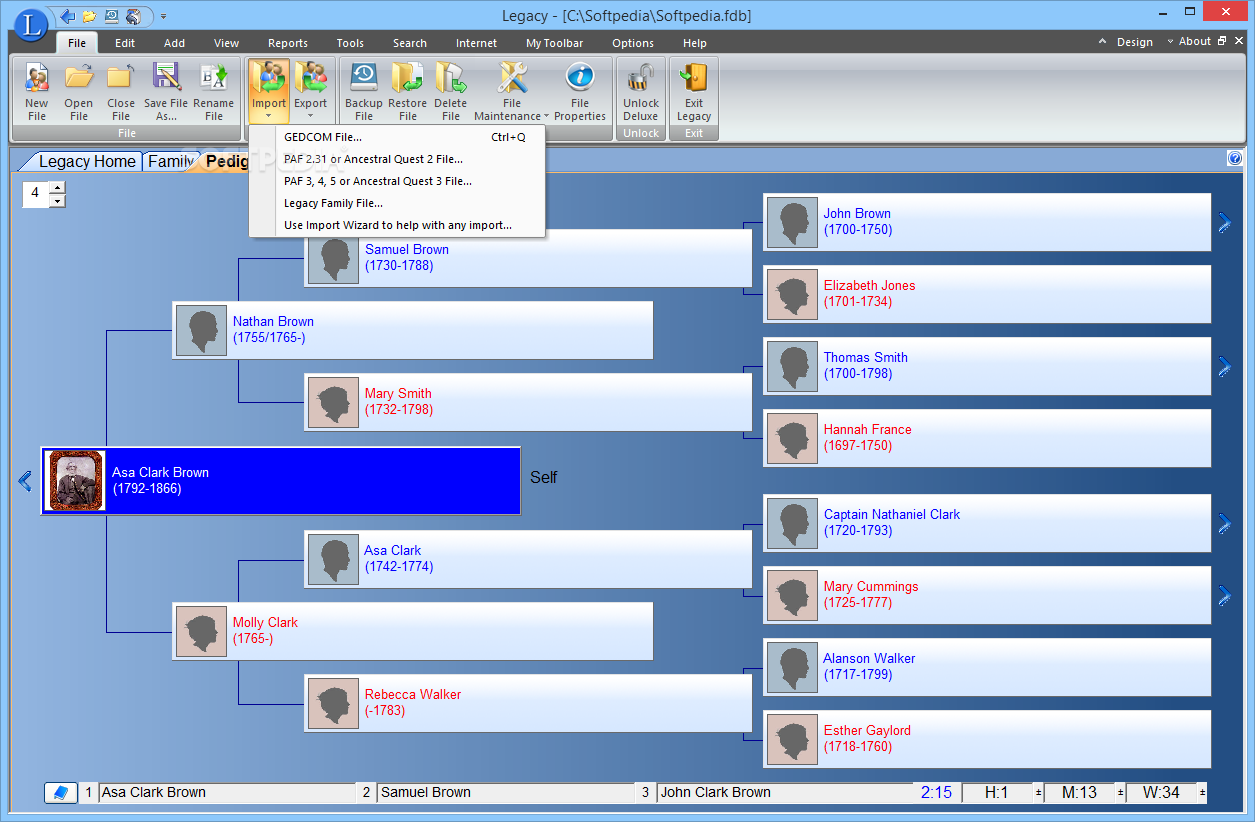Choose PAF 3, 4, 5 or Ancestral Quest 3 File
This screenshot has width=1255, height=822.
[x=397, y=181]
